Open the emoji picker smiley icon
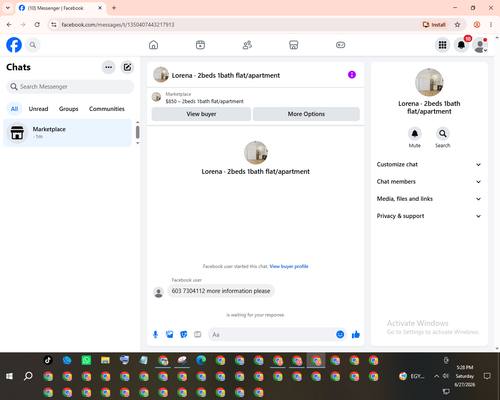 (340, 334)
